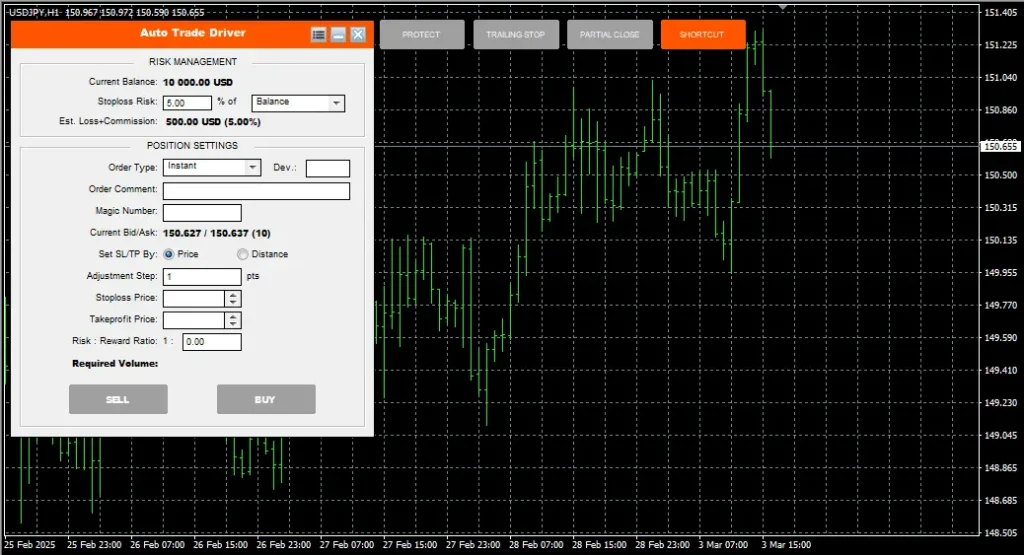Decrease Takeprofit Price with down arrow
The height and width of the screenshot is (555, 1024).
(x=233, y=325)
